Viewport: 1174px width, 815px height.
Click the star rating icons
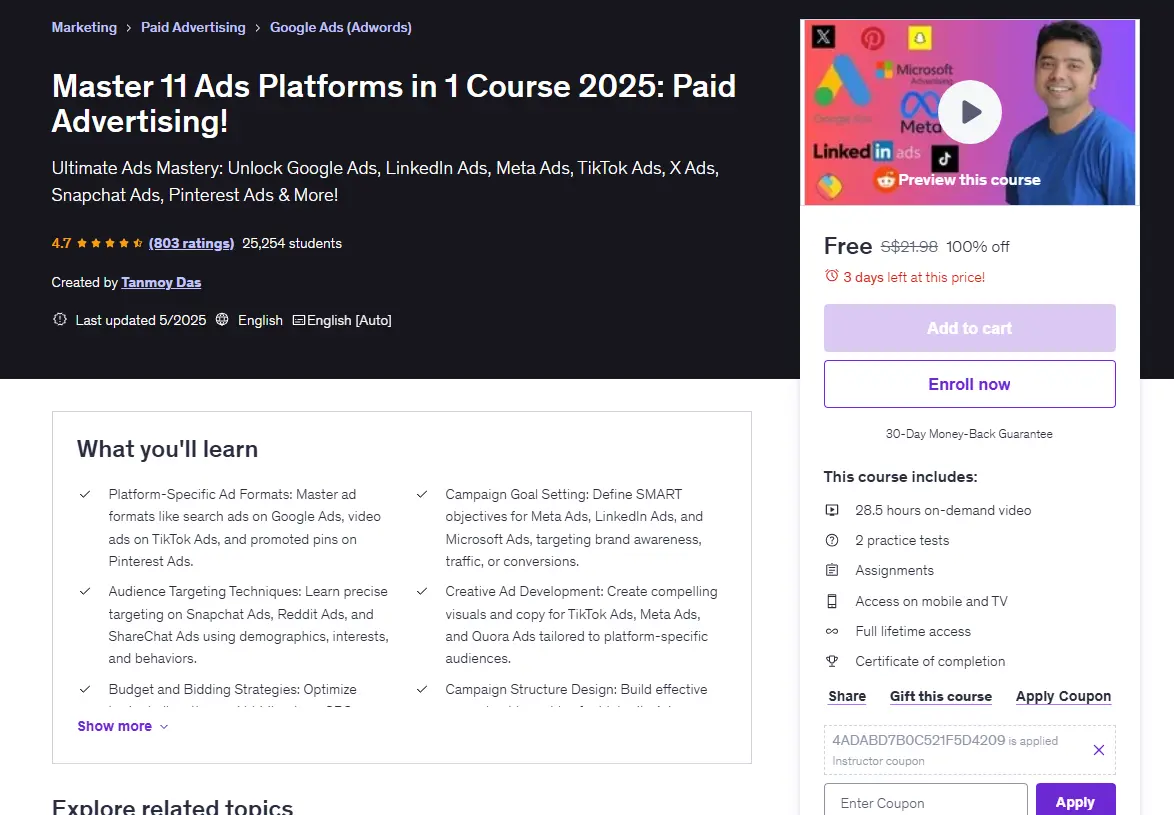109,243
